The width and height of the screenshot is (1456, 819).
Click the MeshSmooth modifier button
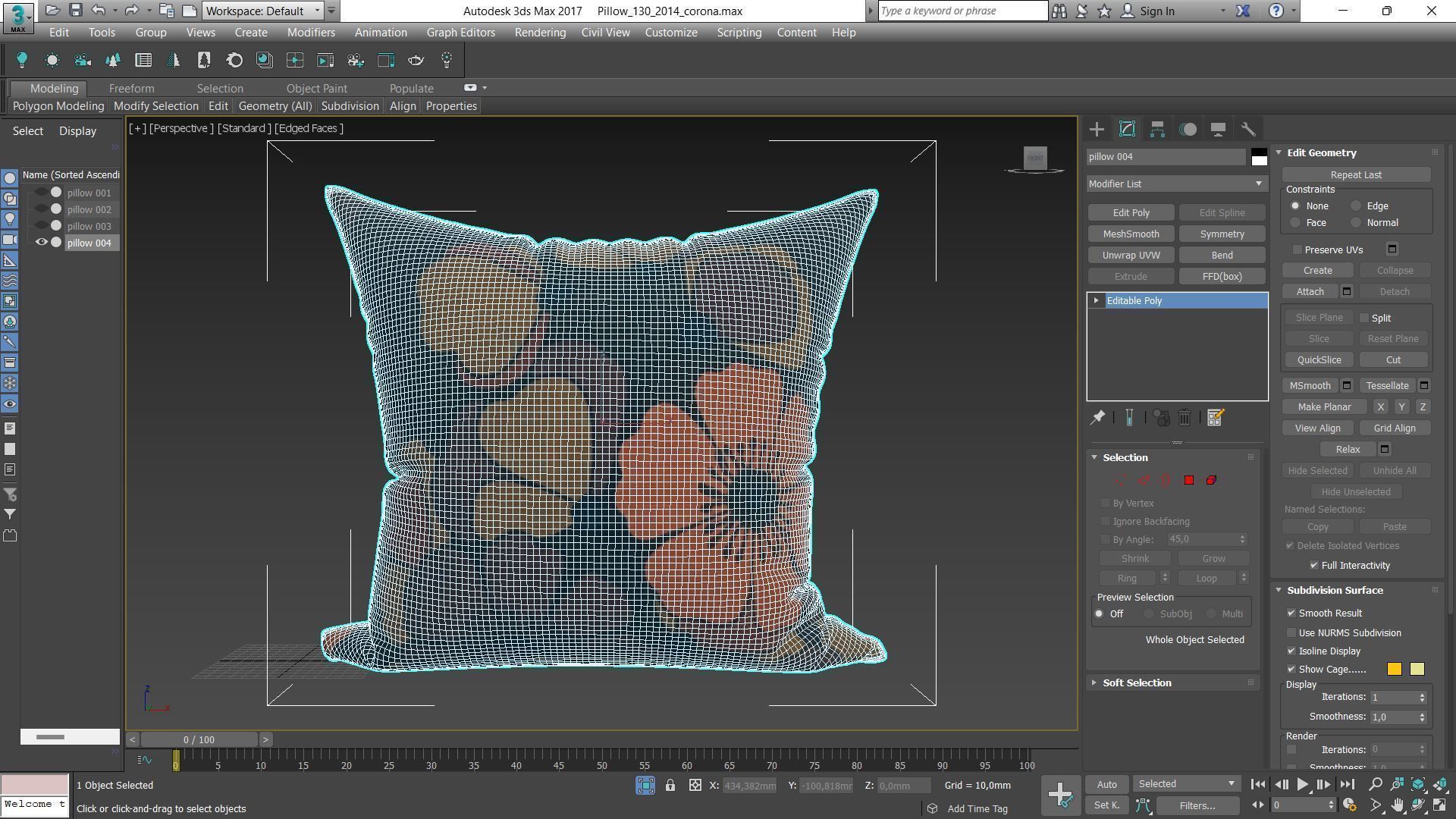(1131, 234)
